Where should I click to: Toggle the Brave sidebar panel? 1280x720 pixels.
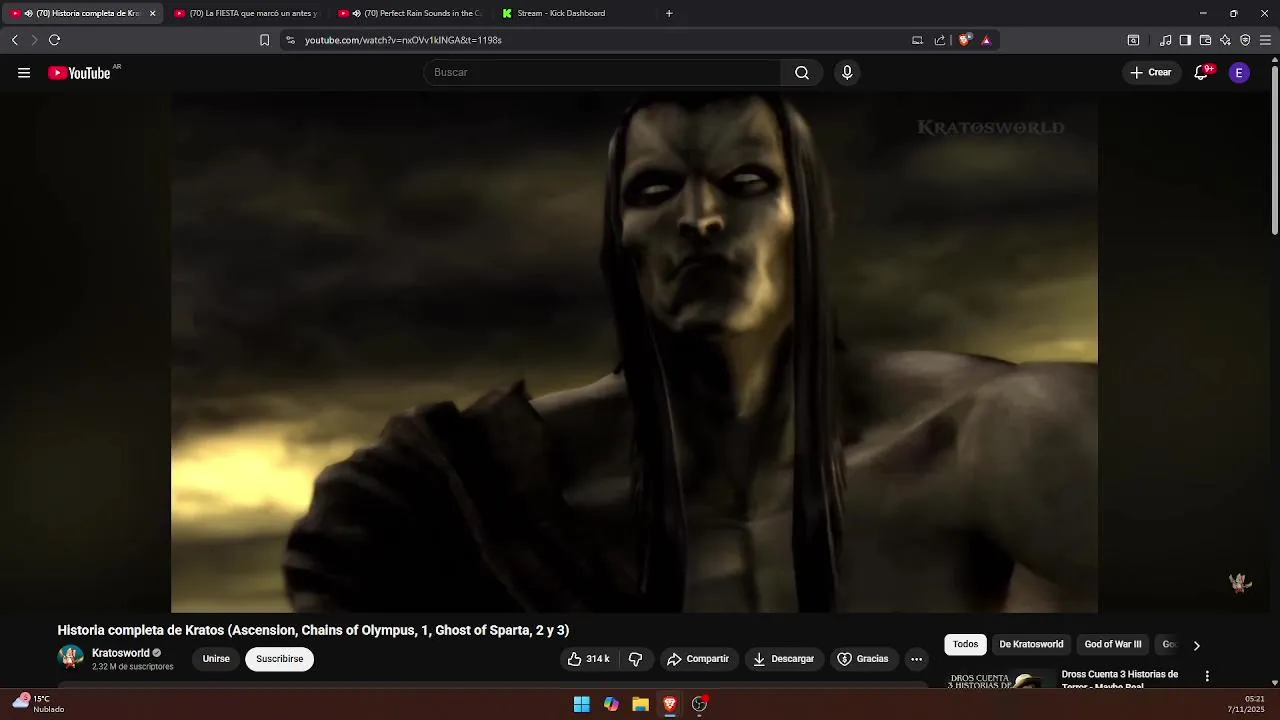[x=1185, y=40]
